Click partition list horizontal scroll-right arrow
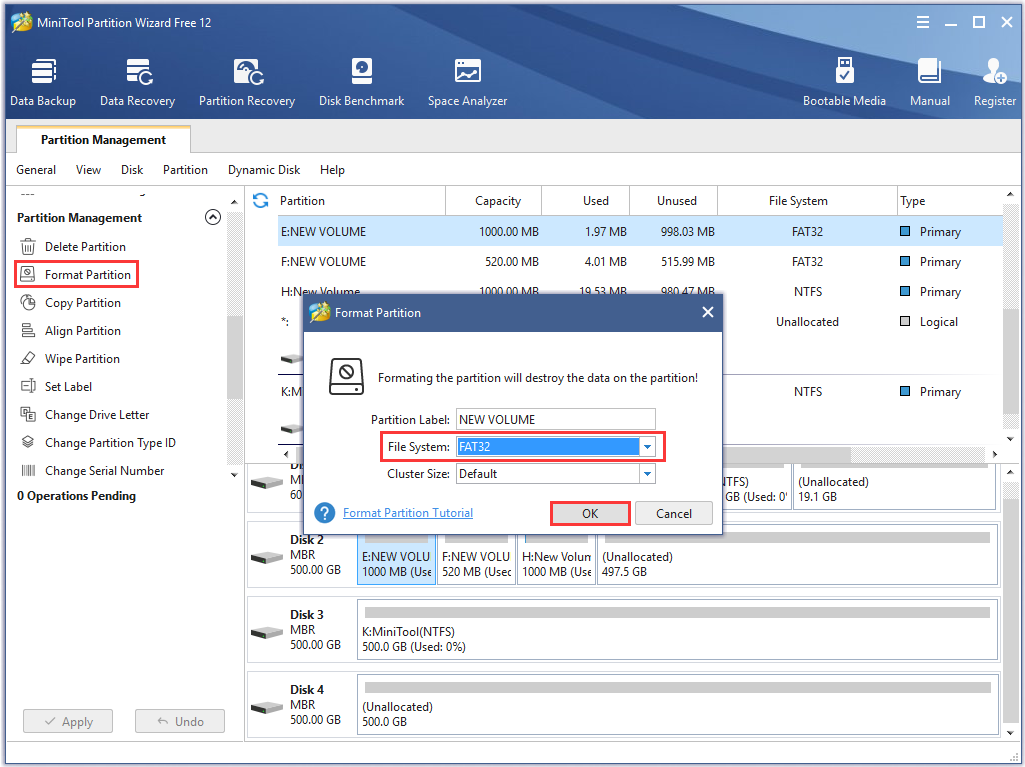 coord(995,454)
